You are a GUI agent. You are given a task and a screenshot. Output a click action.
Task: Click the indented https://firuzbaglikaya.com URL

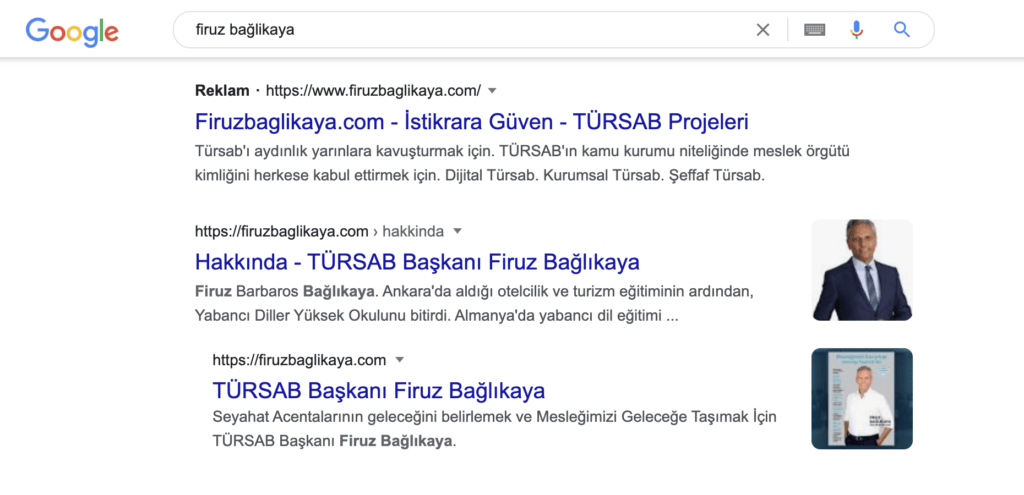point(299,360)
